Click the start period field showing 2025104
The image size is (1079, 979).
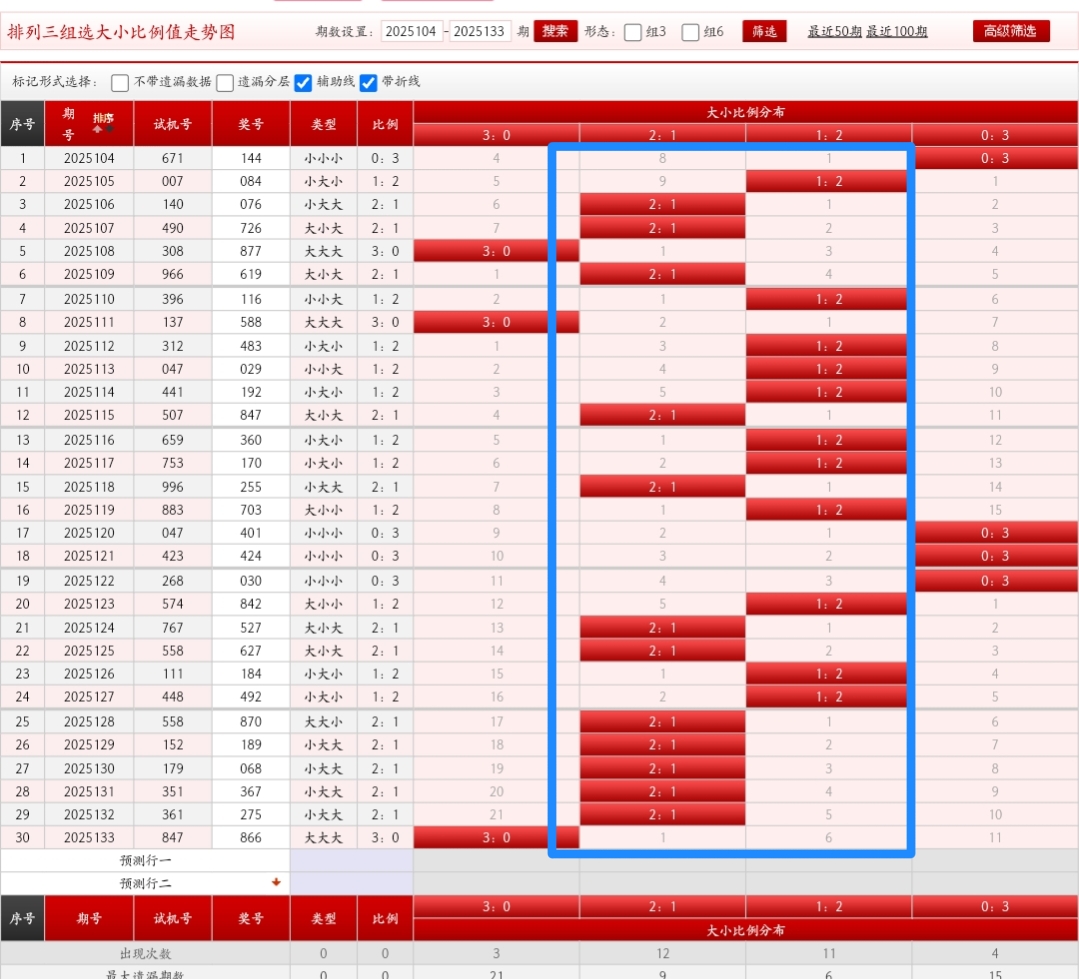point(411,32)
